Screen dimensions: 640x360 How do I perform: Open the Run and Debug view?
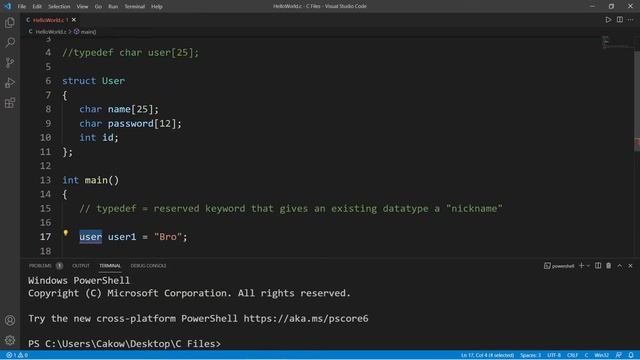[10, 82]
